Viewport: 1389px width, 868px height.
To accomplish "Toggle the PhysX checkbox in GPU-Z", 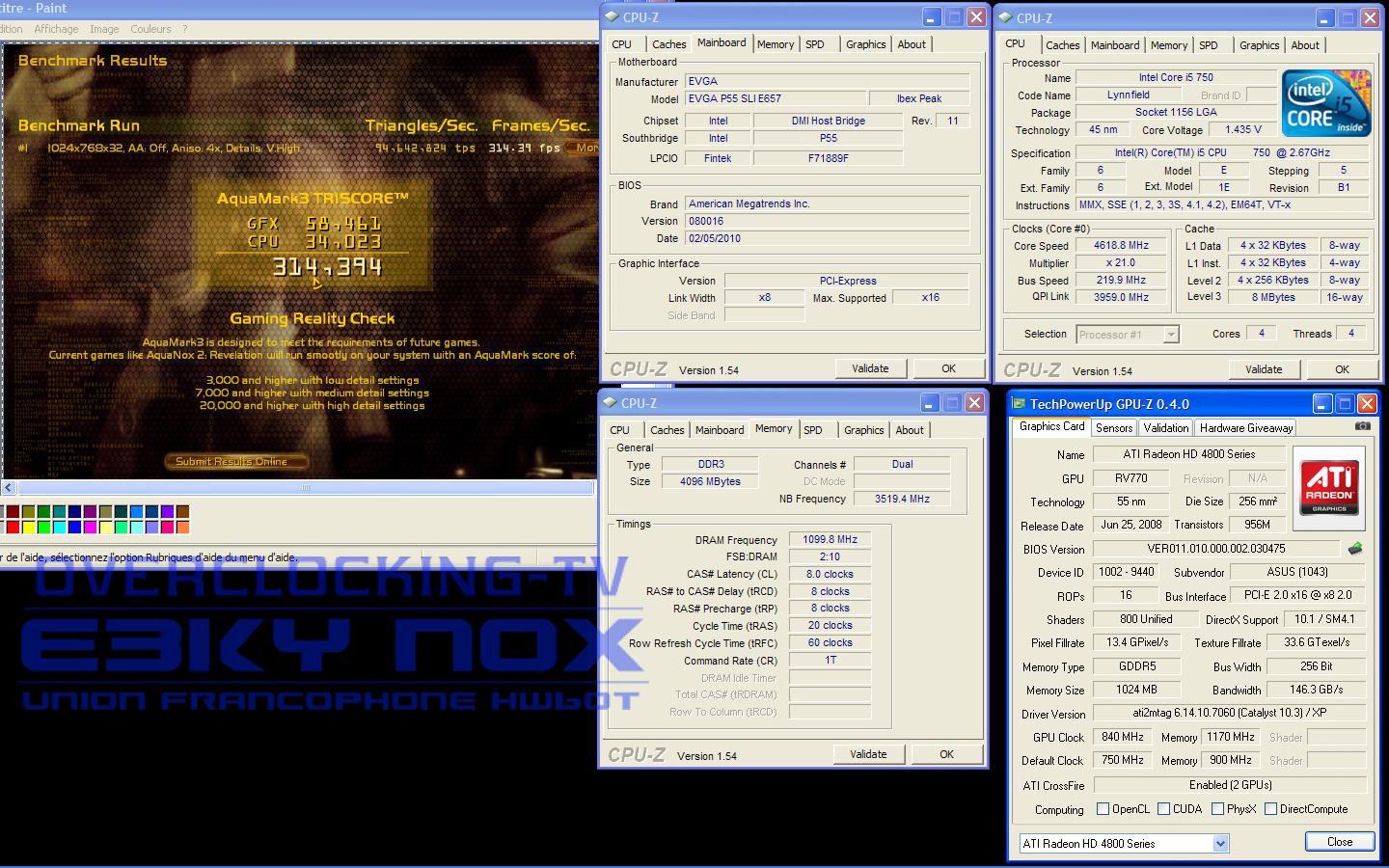I will pyautogui.click(x=1217, y=809).
